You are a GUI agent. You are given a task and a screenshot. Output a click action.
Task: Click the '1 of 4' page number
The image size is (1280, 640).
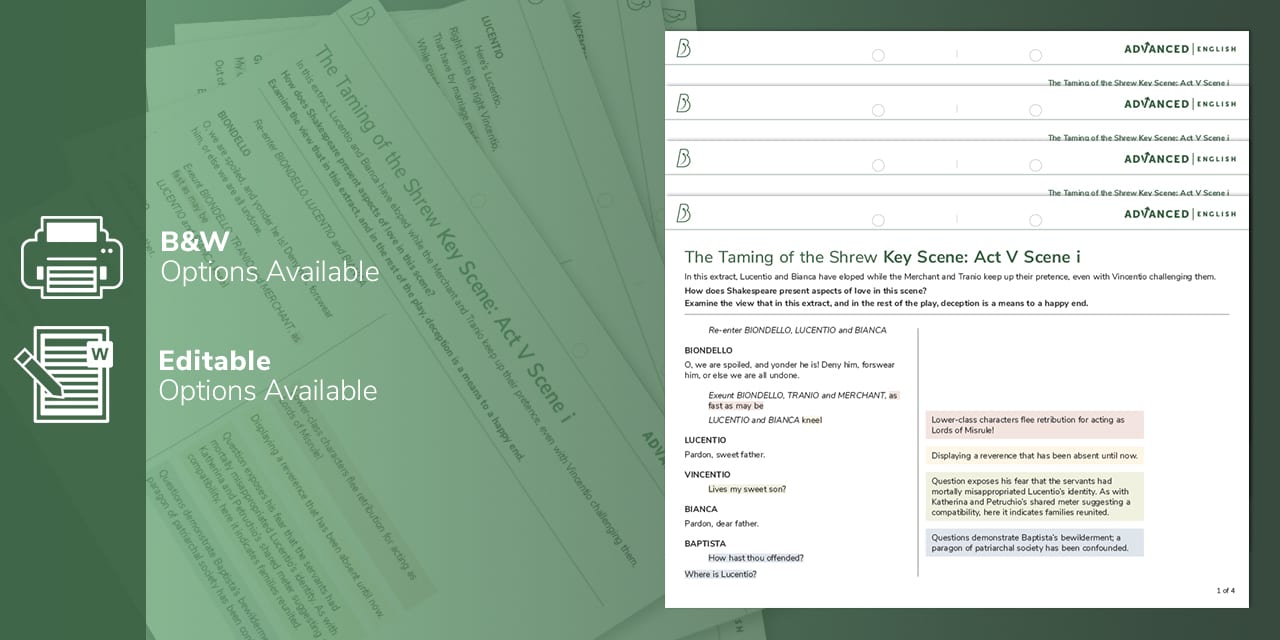[1225, 591]
